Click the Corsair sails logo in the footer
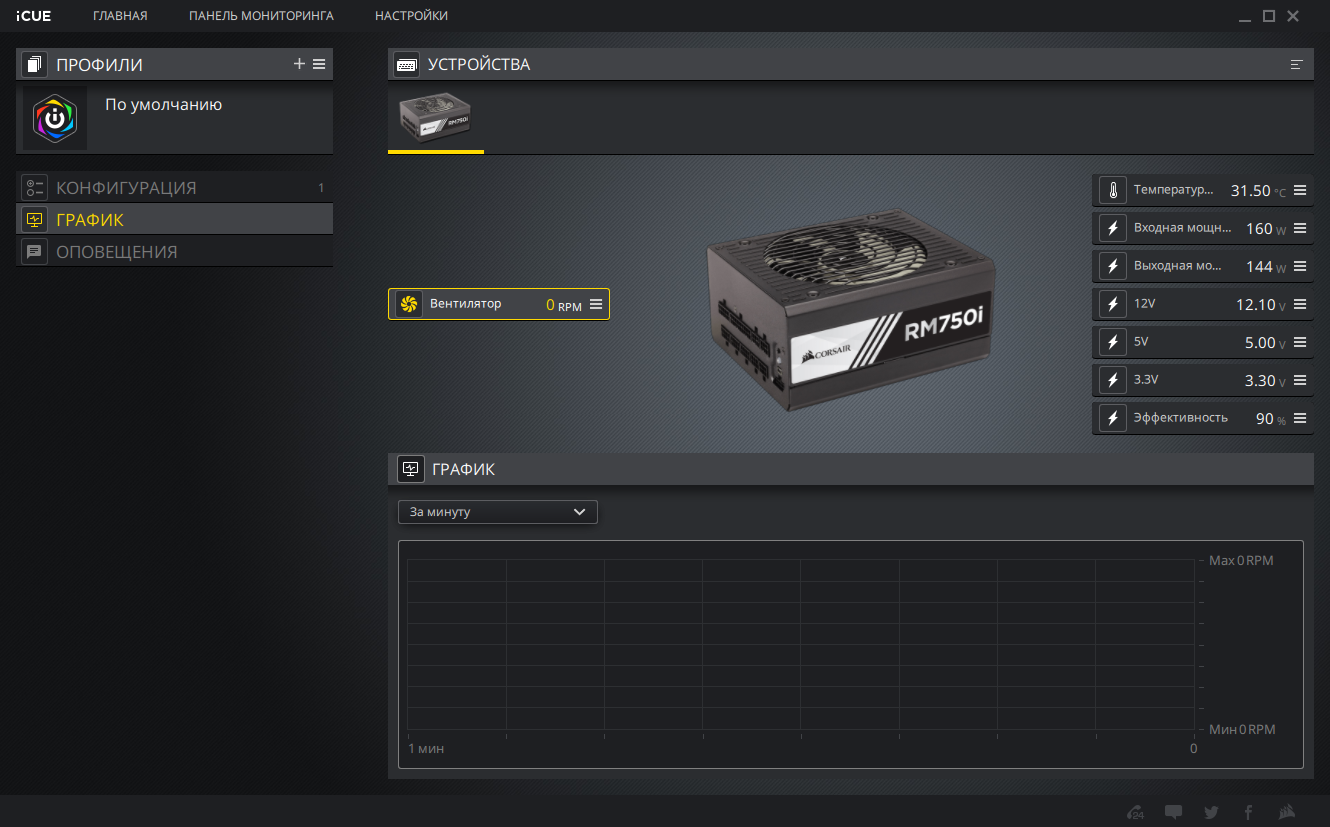1330x827 pixels. click(1288, 812)
